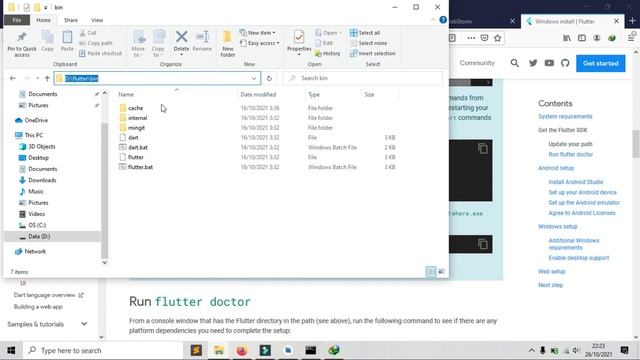Screen dimensions: 640x360
Task: Click the Search bin field
Action: click(362, 78)
